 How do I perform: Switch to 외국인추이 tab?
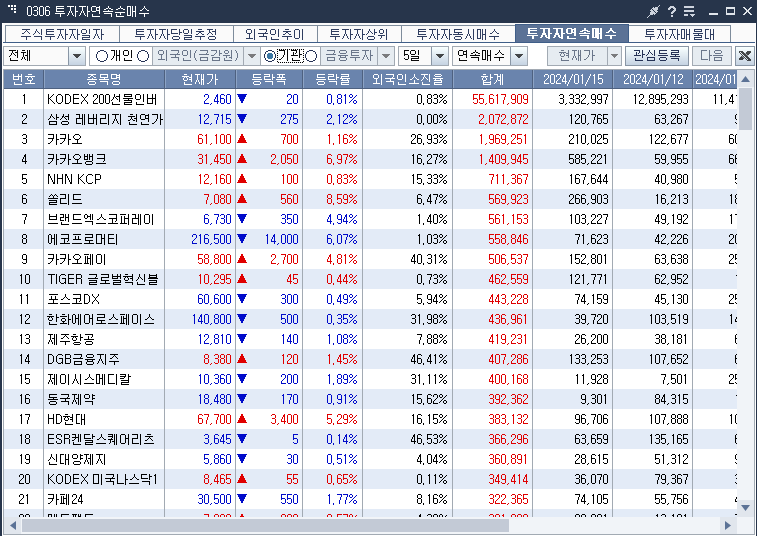click(x=275, y=34)
